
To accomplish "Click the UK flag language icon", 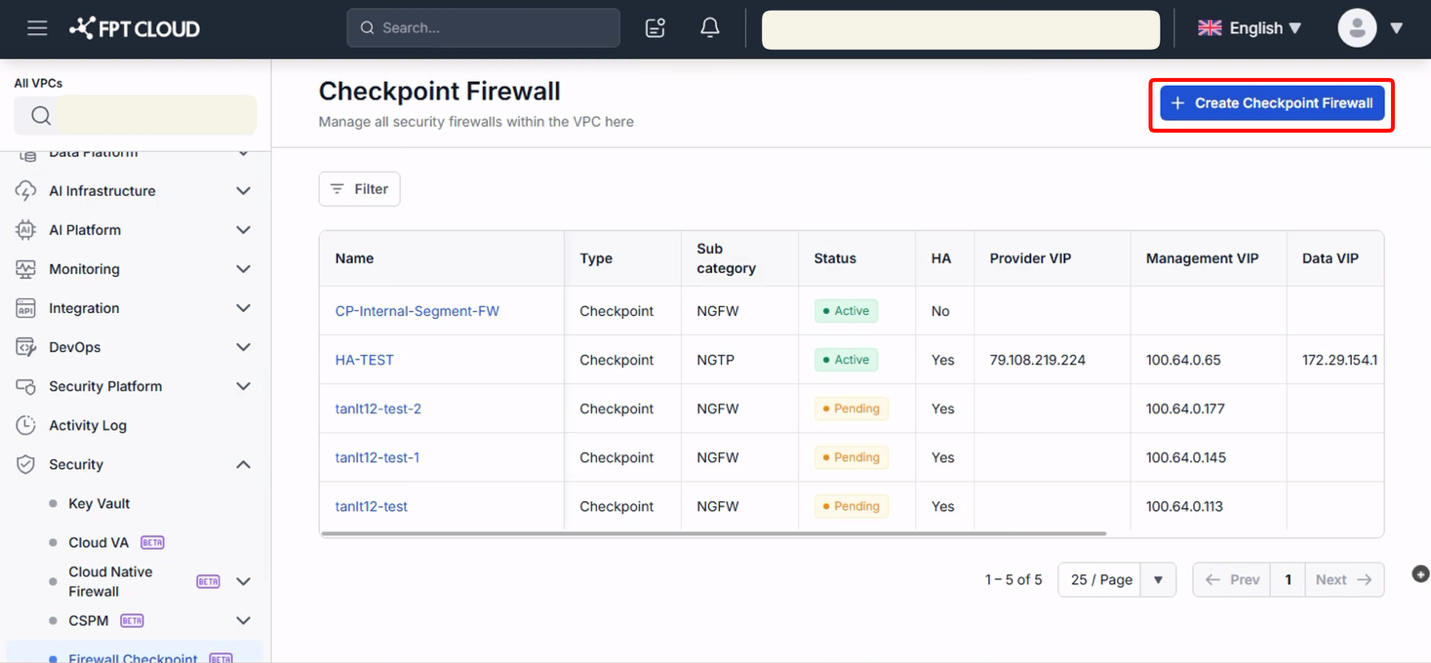I will 1210,28.
